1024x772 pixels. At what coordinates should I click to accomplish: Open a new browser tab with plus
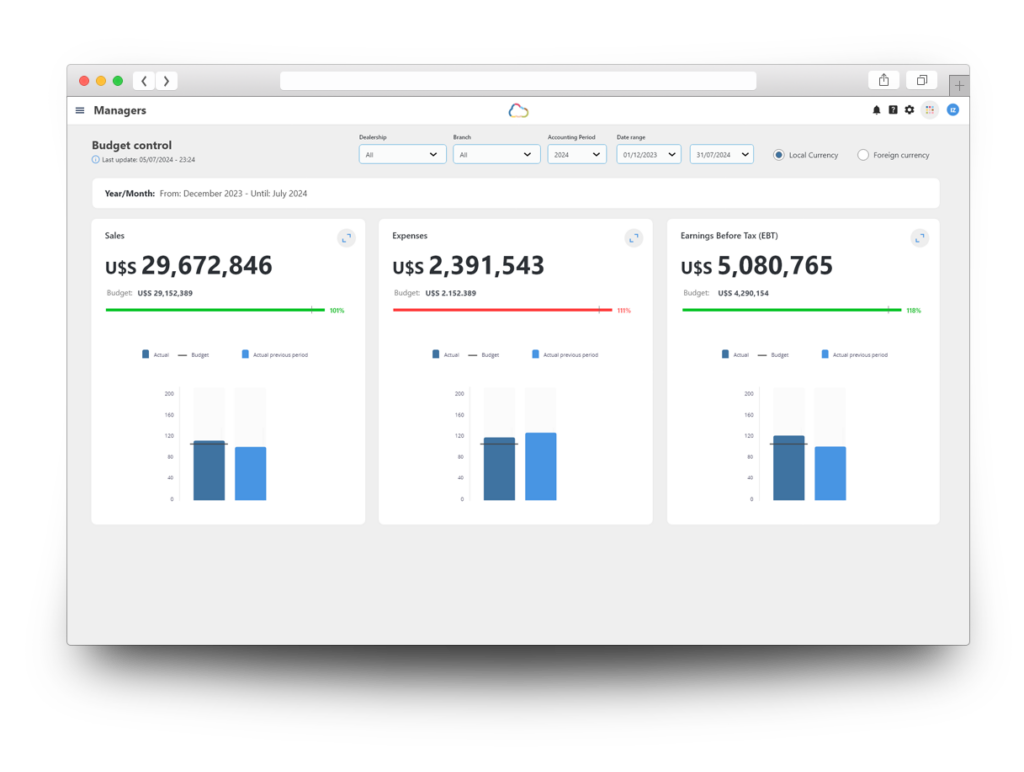point(959,86)
